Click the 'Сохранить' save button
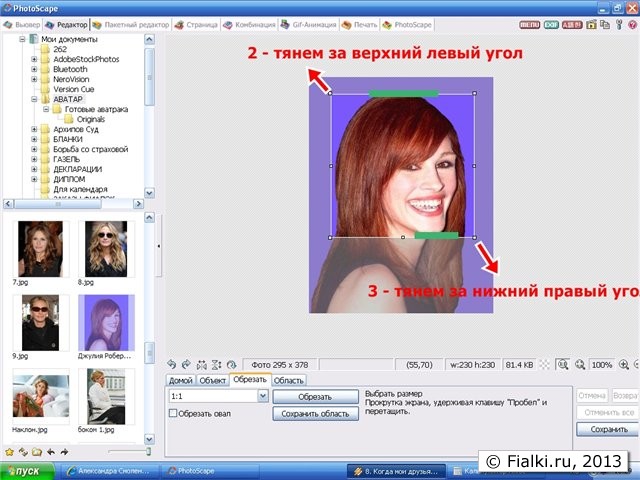This screenshot has height=480, width=640. [608, 429]
